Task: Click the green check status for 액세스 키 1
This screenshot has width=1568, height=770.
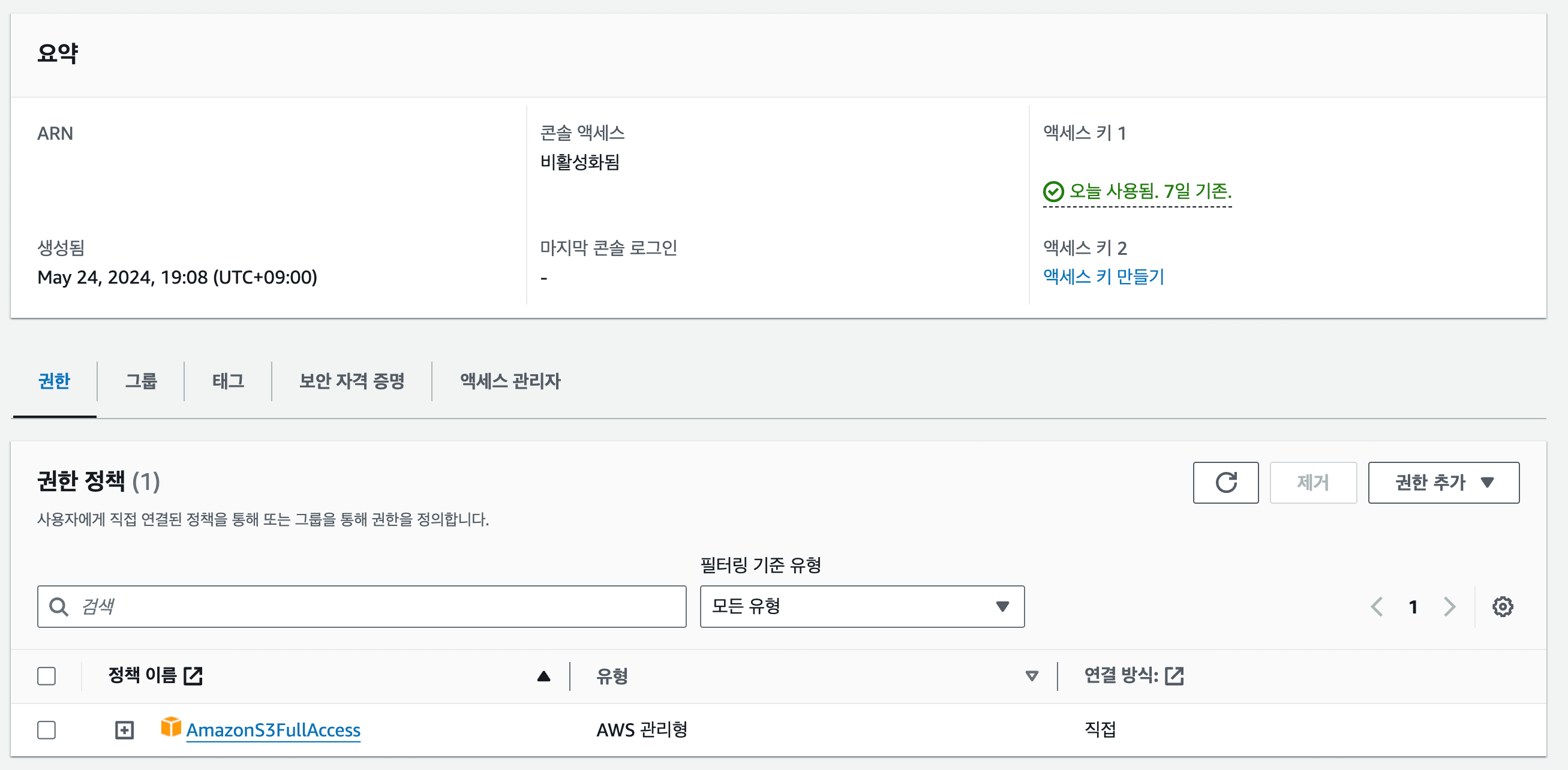Action: 1053,192
